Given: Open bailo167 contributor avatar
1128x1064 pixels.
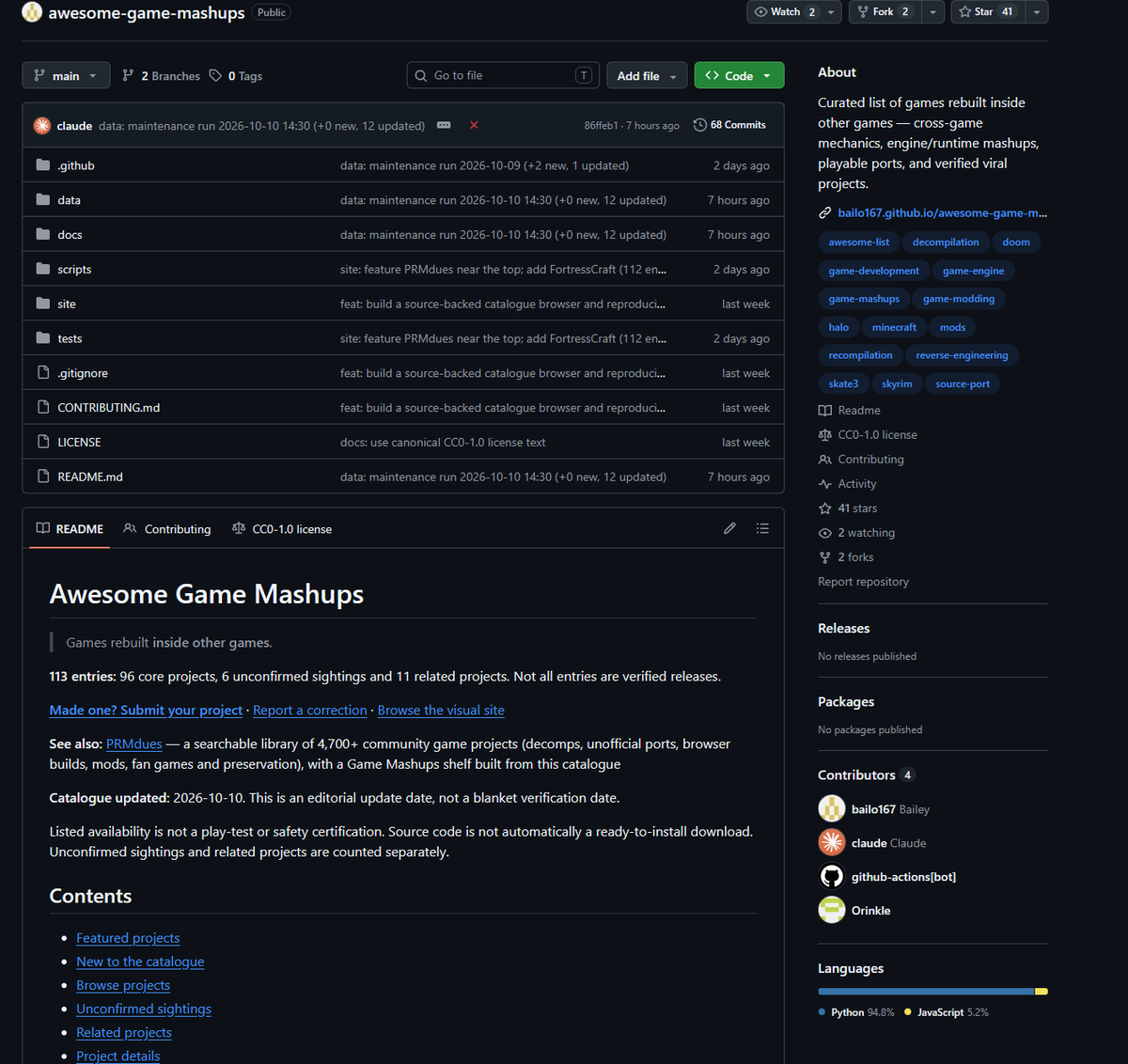Looking at the screenshot, I should [x=832, y=808].
